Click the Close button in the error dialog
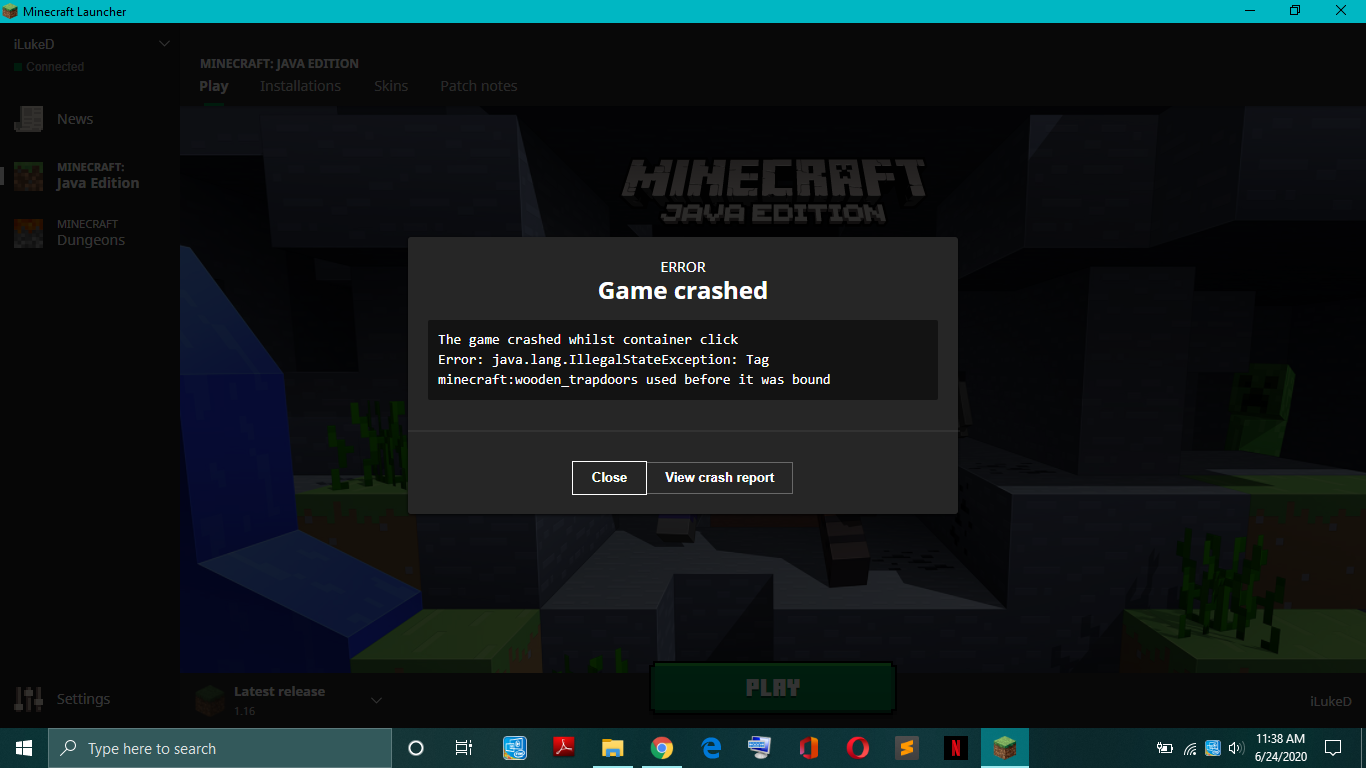The height and width of the screenshot is (768, 1366). click(609, 478)
